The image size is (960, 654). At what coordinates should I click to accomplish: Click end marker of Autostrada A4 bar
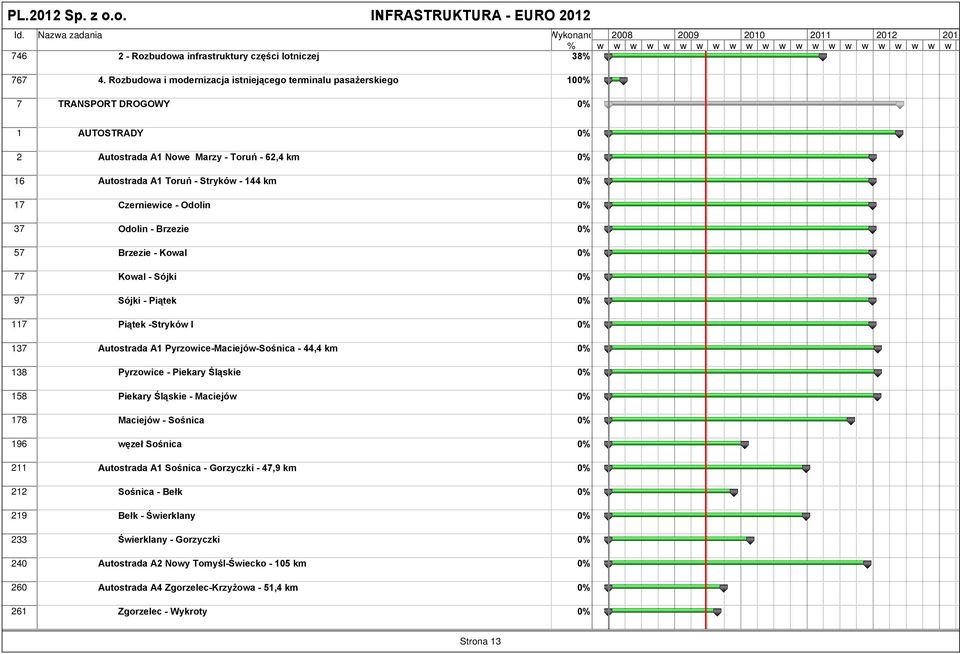point(724,588)
